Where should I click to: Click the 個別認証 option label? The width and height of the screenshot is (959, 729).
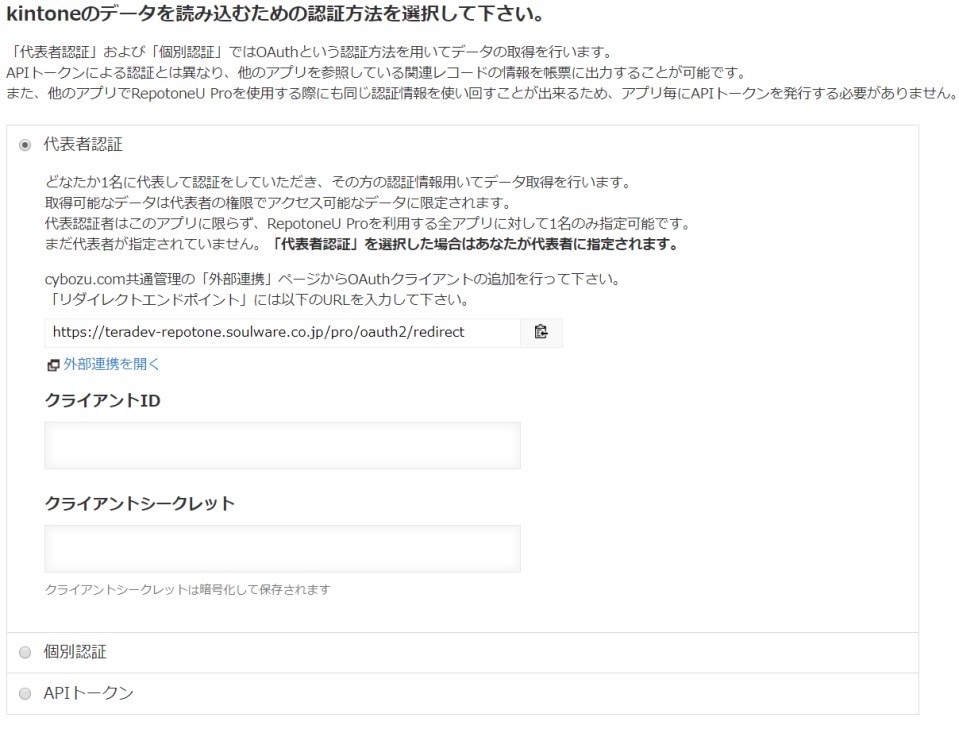75,652
